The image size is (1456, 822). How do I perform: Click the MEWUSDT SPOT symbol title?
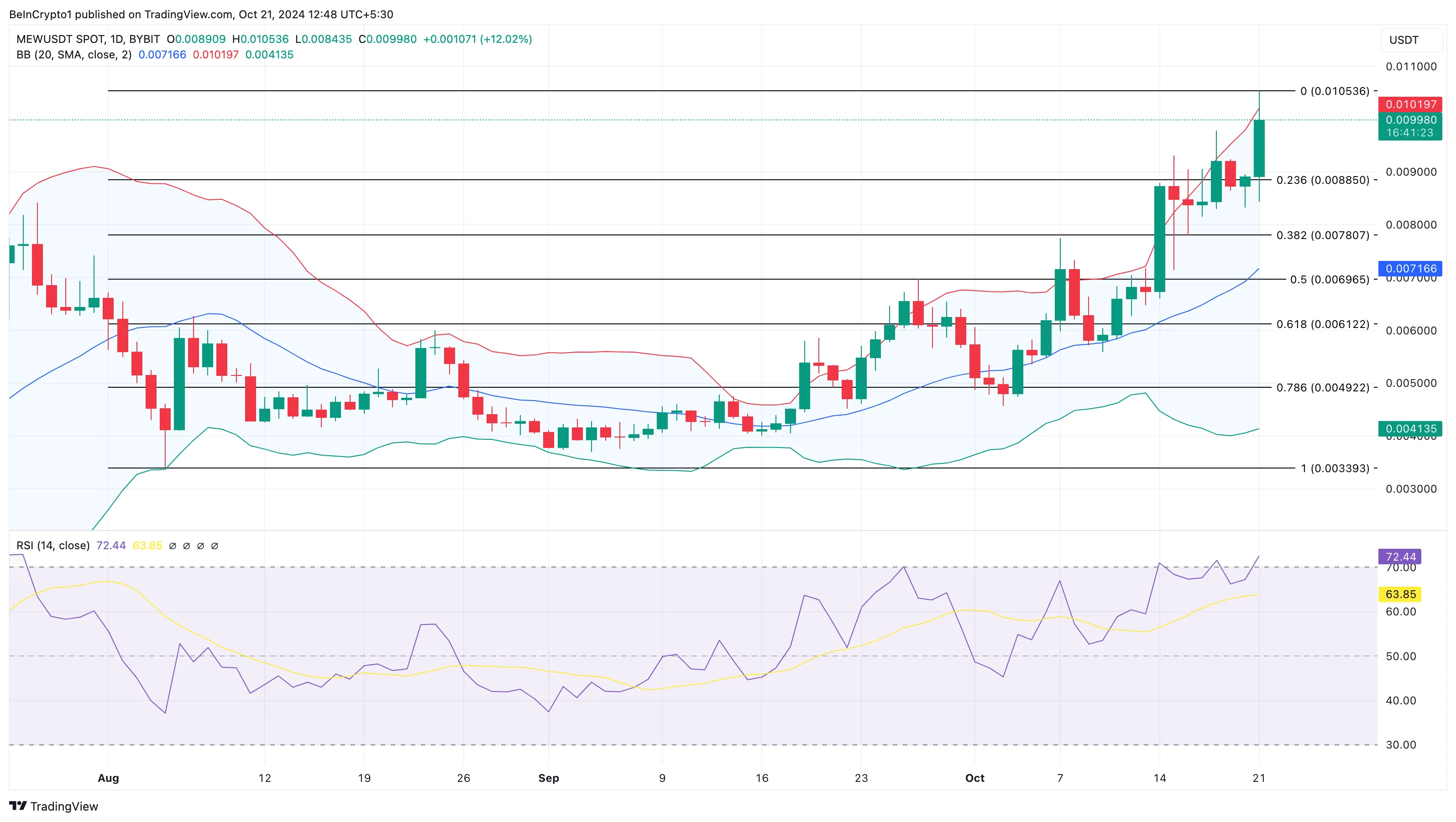coord(60,39)
